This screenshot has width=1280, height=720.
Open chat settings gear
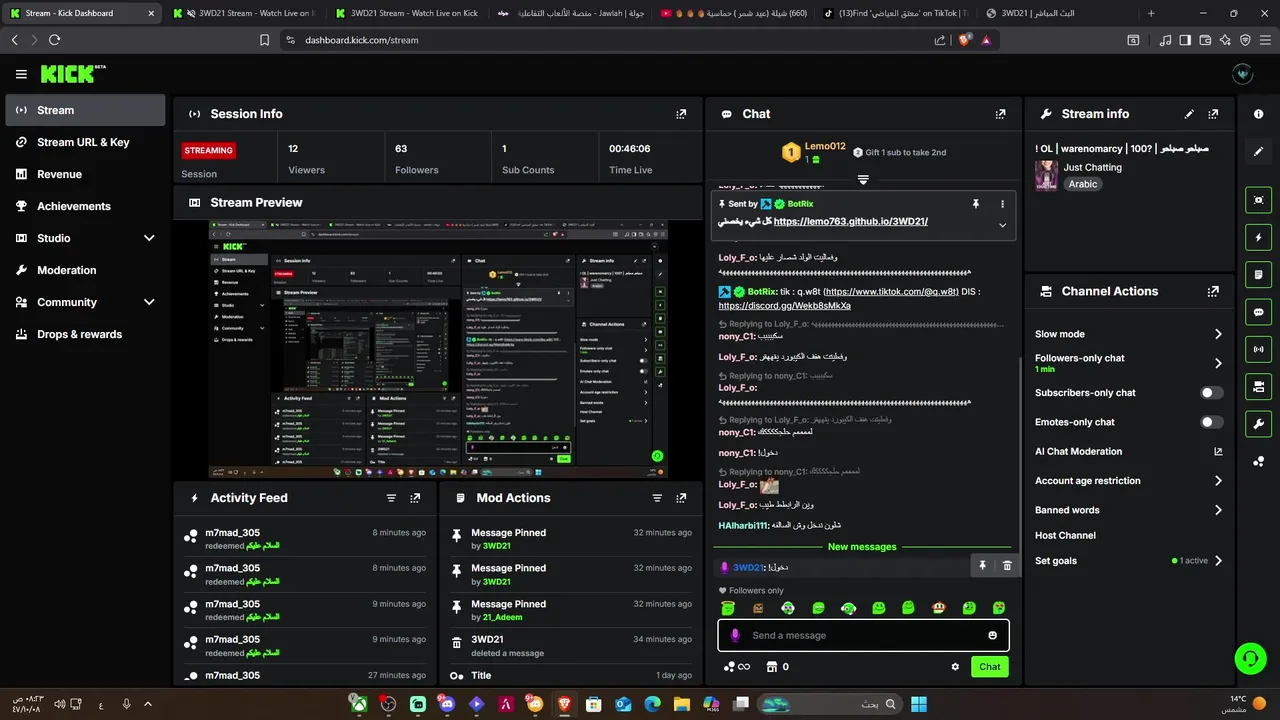pyautogui.click(x=955, y=667)
